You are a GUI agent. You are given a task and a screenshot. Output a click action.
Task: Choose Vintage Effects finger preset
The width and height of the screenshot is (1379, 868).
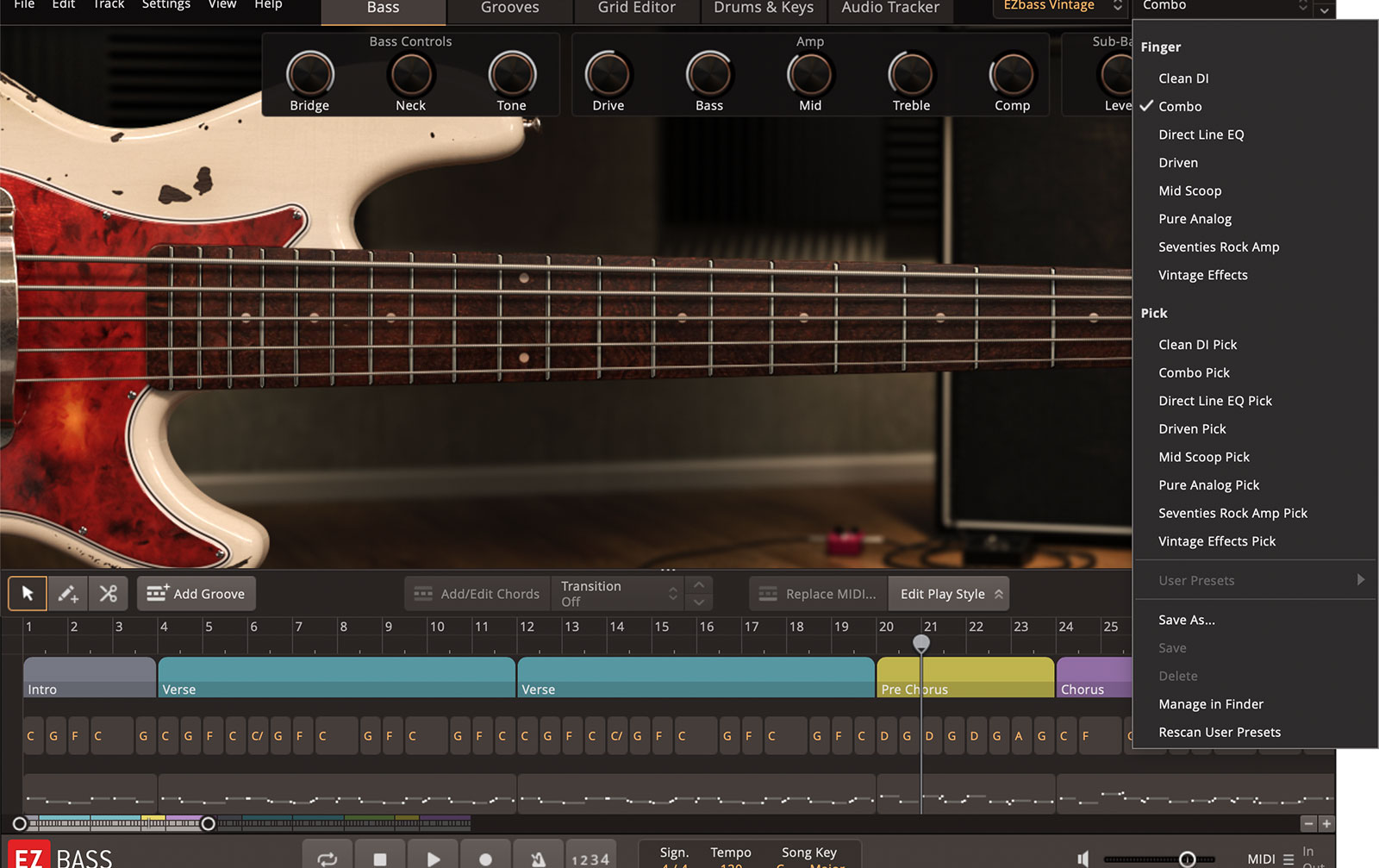[x=1254, y=276]
